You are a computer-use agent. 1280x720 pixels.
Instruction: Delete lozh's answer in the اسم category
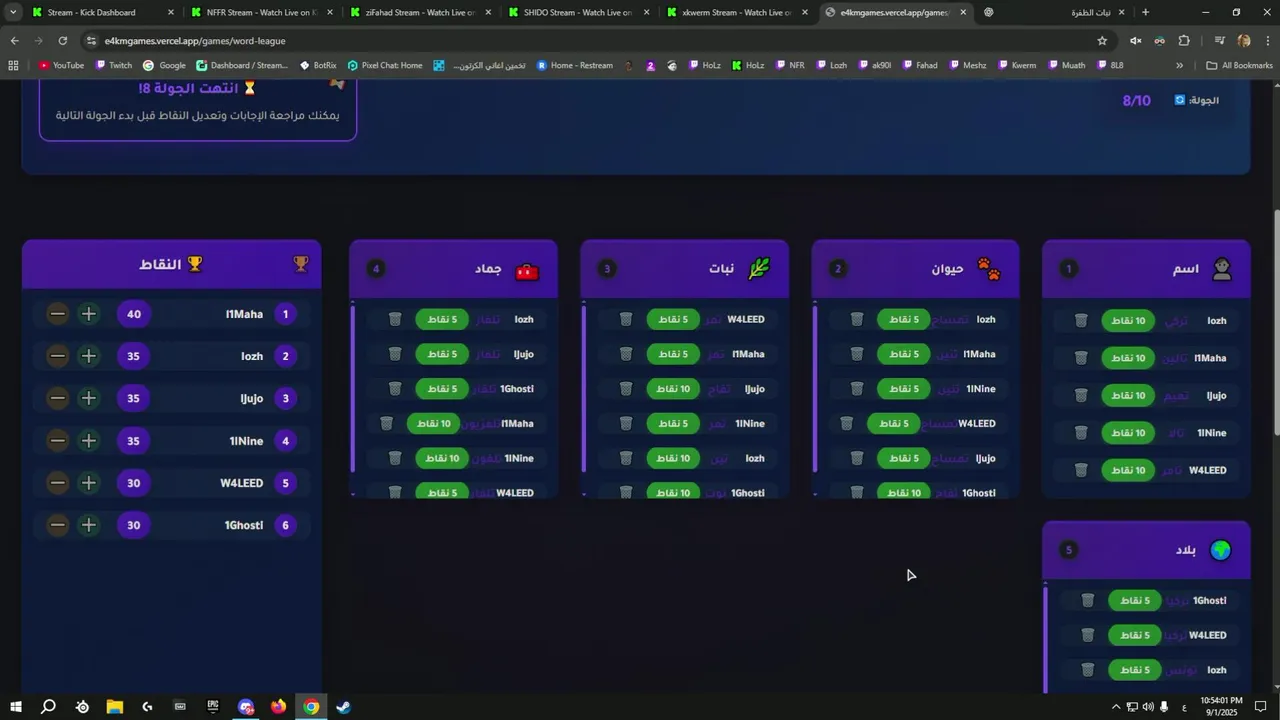[1081, 320]
